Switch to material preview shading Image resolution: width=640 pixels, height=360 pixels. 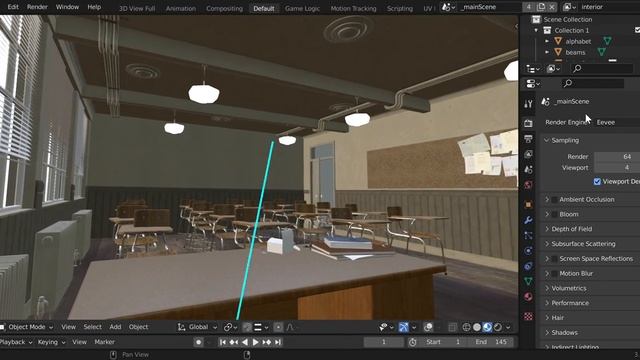487,327
